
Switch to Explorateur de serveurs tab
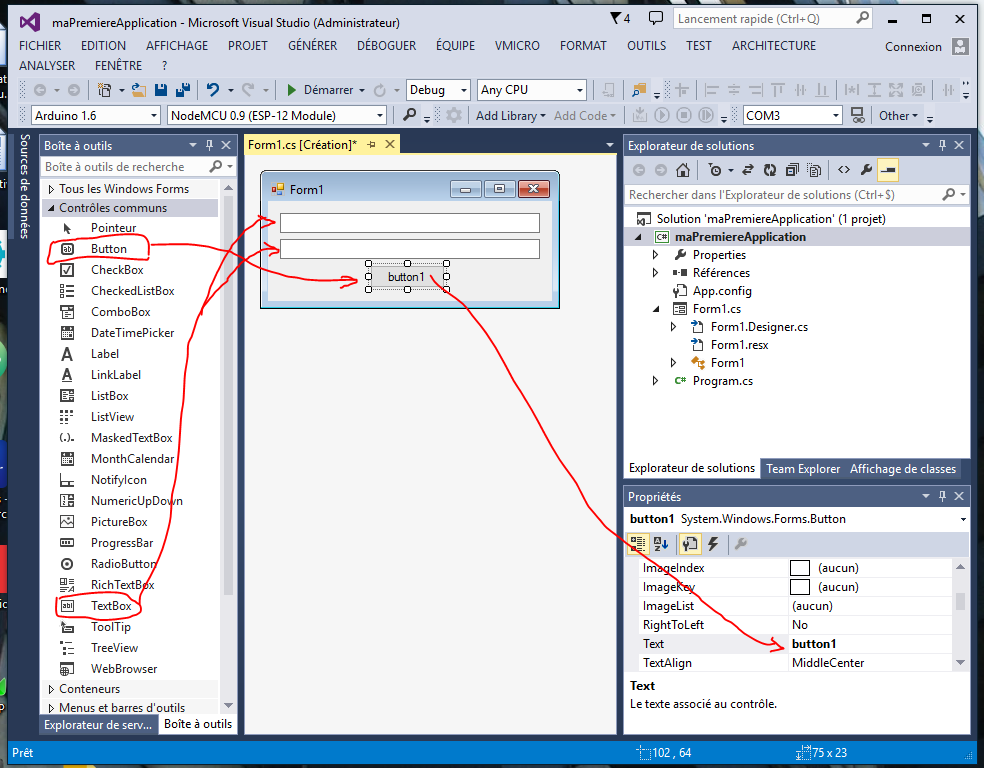(x=98, y=725)
